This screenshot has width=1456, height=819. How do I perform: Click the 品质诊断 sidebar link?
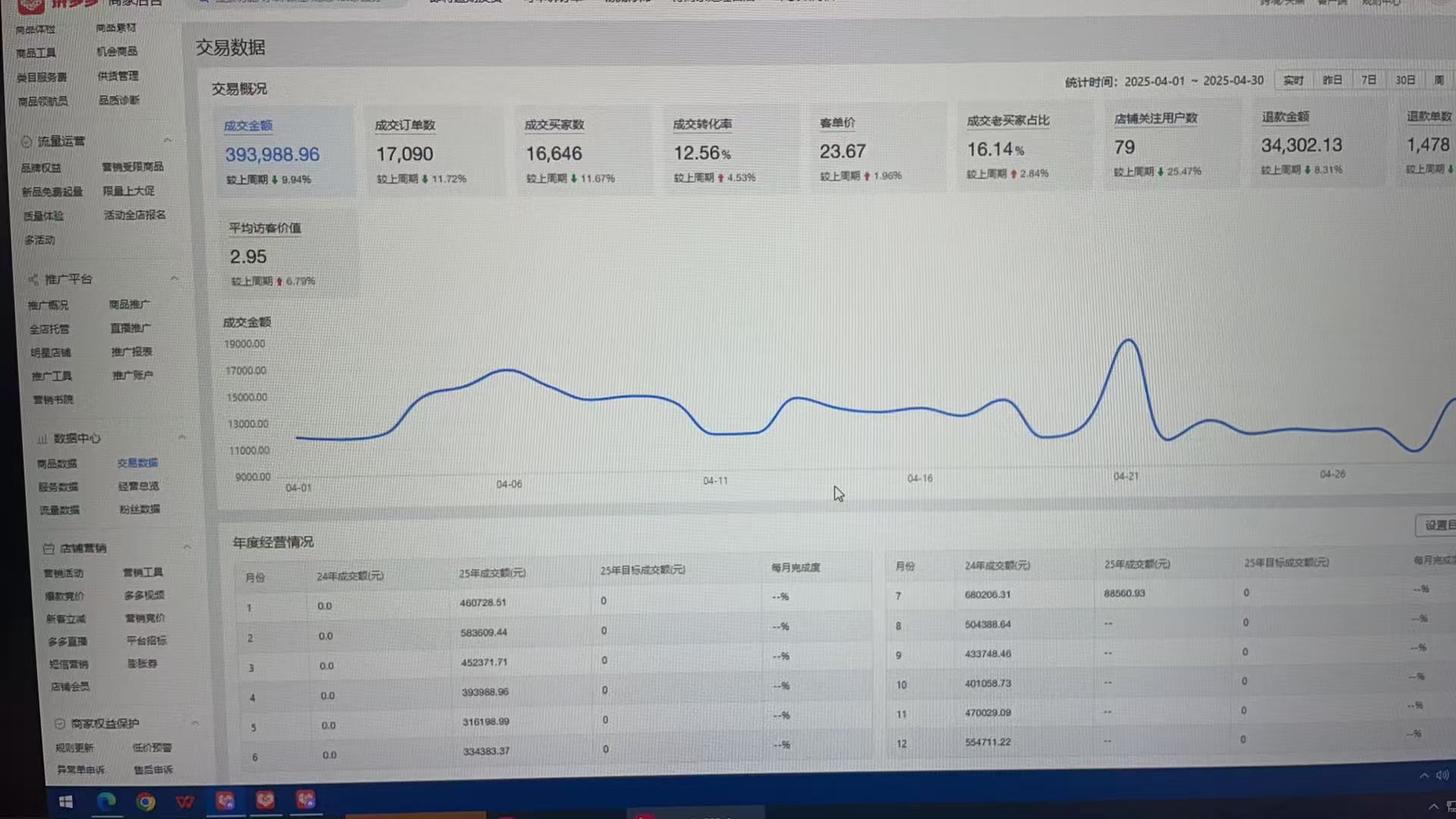click(x=119, y=100)
